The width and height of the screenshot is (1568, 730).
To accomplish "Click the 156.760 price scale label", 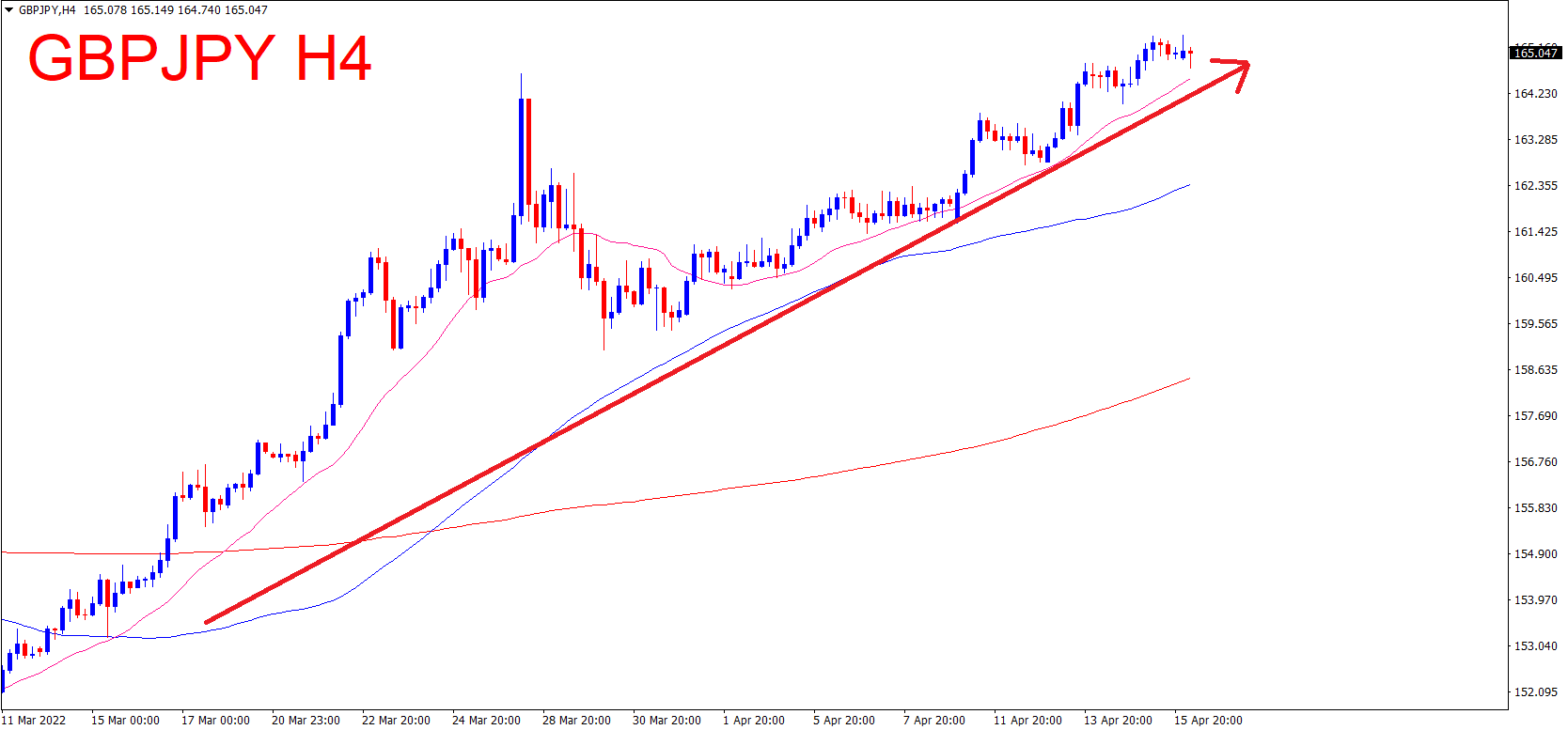I will click(x=1535, y=462).
